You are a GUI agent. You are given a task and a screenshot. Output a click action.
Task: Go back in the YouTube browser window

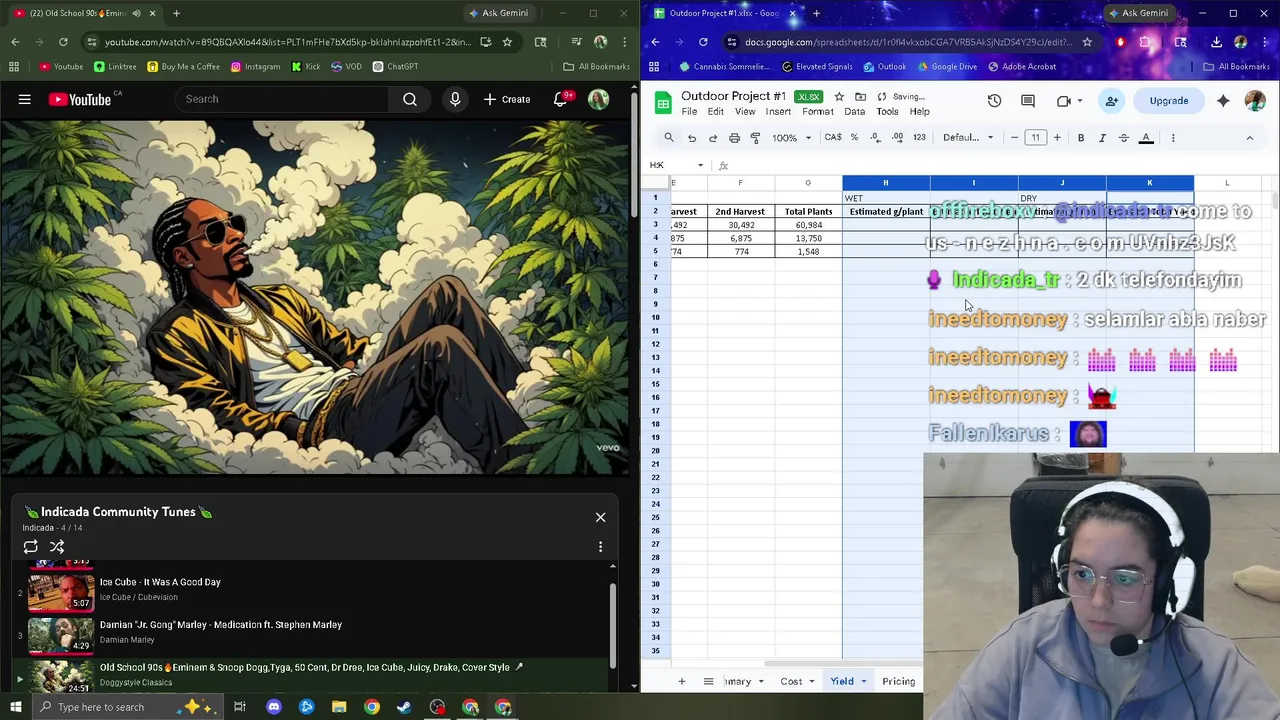(15, 42)
